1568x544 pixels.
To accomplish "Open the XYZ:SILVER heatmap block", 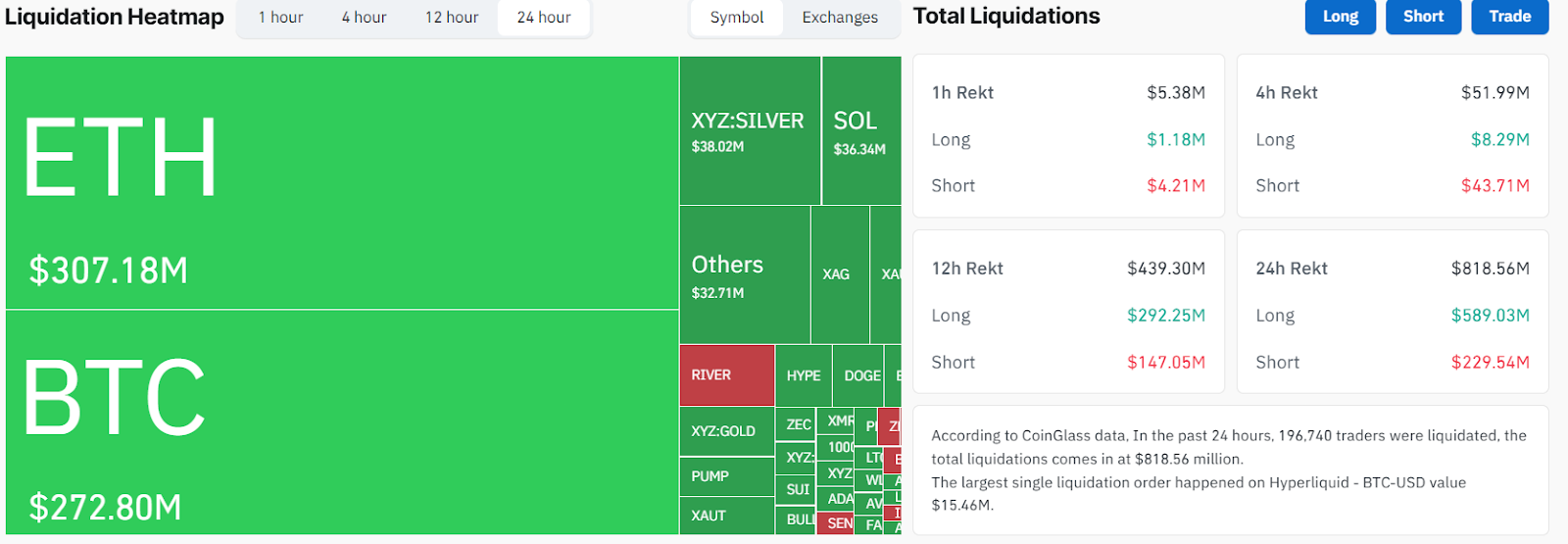I will click(x=750, y=131).
